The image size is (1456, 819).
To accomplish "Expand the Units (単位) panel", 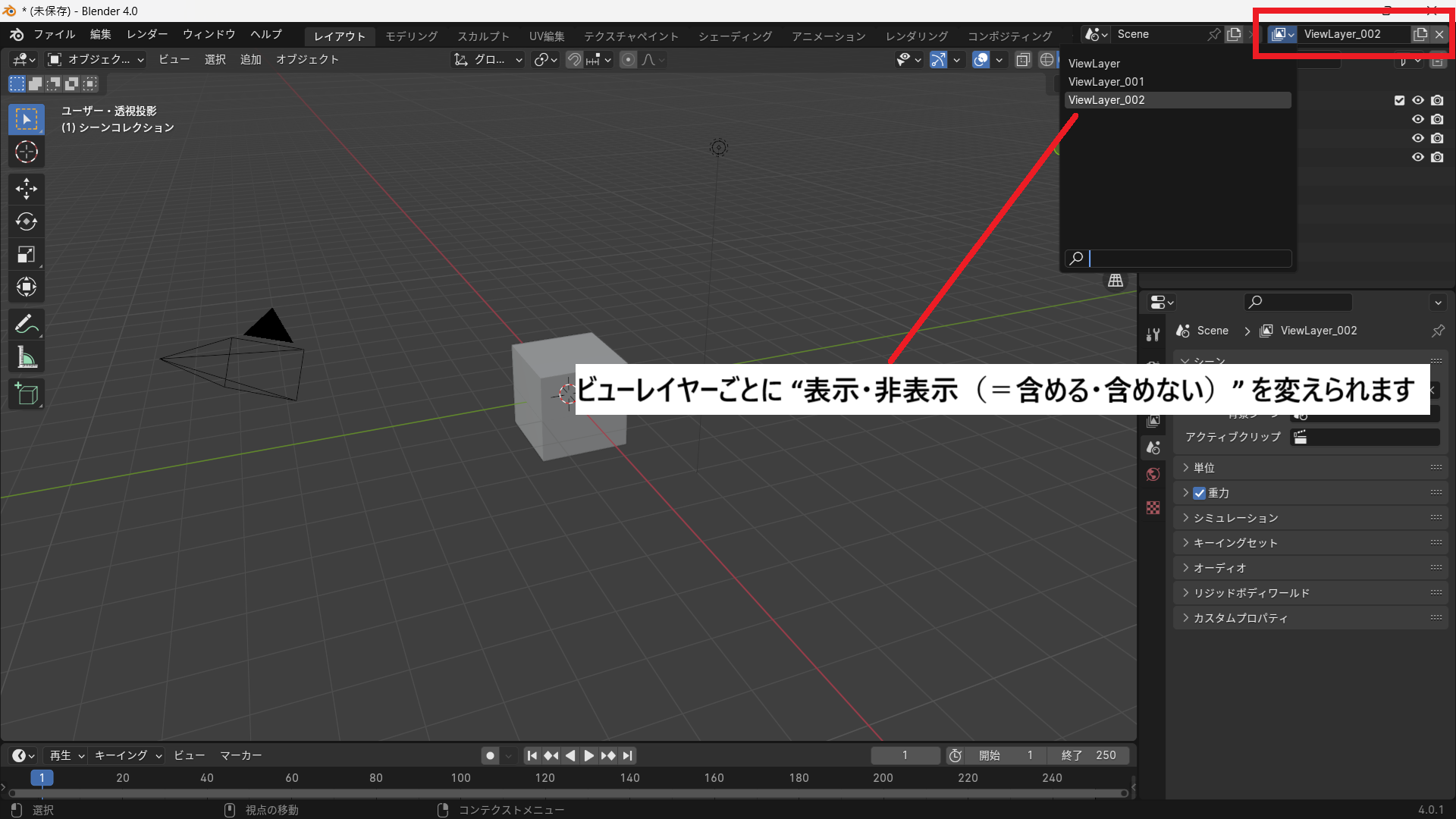I will coord(1204,468).
